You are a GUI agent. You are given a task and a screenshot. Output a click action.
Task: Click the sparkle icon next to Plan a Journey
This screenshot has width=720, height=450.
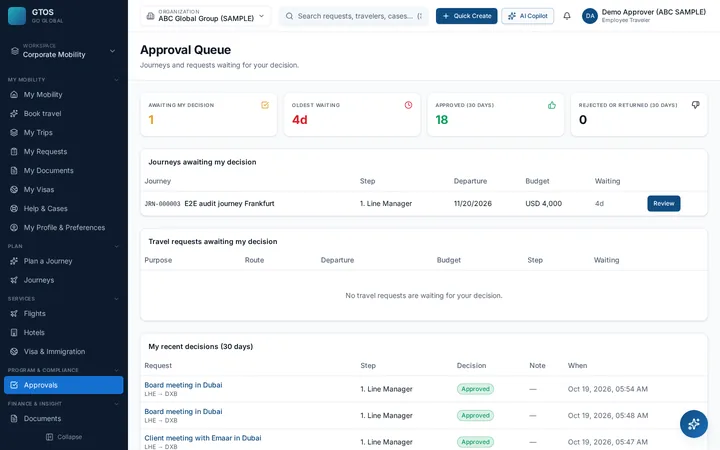[14, 261]
